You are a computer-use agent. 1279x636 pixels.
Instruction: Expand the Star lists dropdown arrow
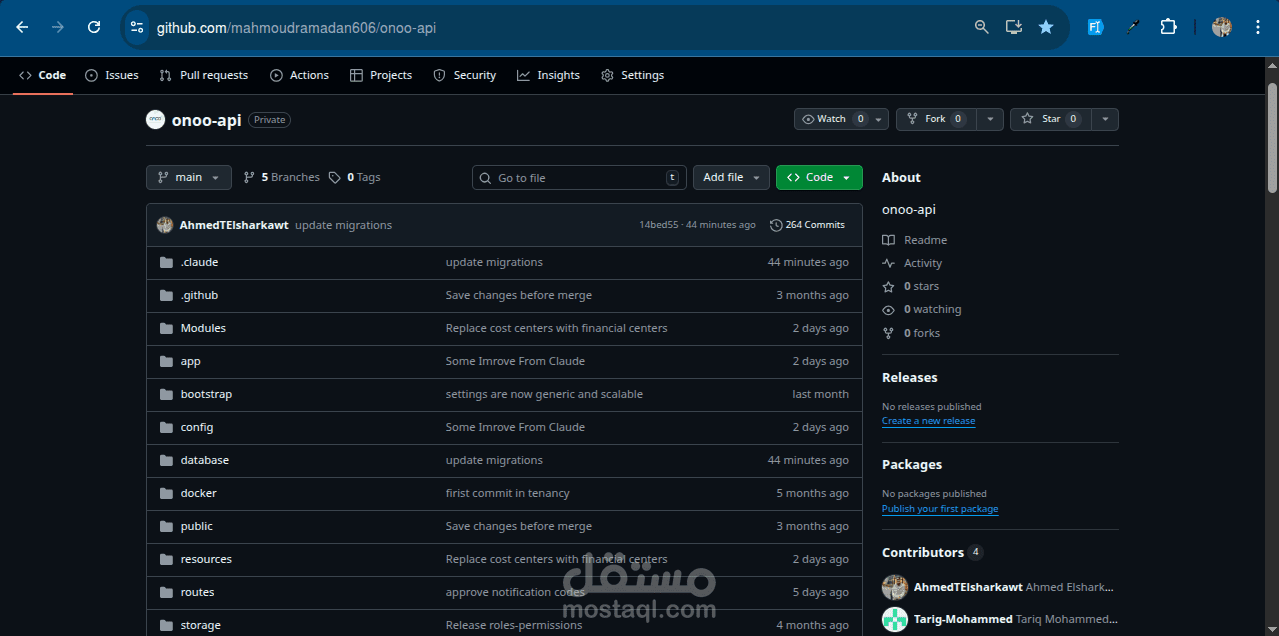pyautogui.click(x=1105, y=119)
